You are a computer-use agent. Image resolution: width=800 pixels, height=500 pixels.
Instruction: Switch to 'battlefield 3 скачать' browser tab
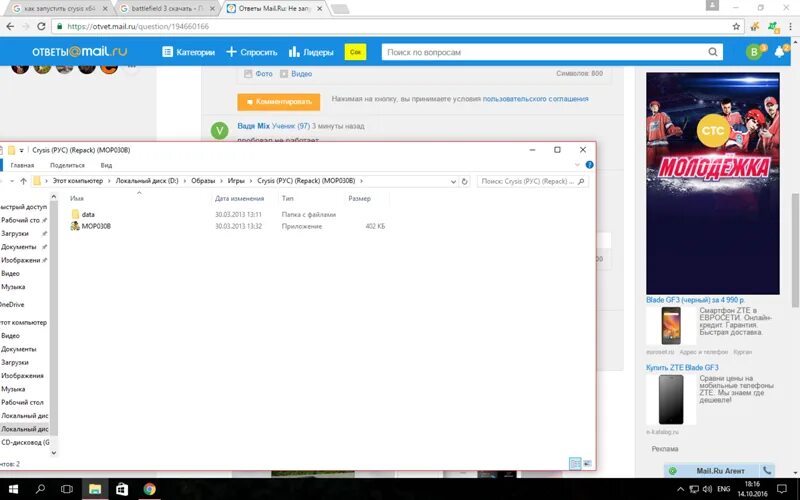167,9
